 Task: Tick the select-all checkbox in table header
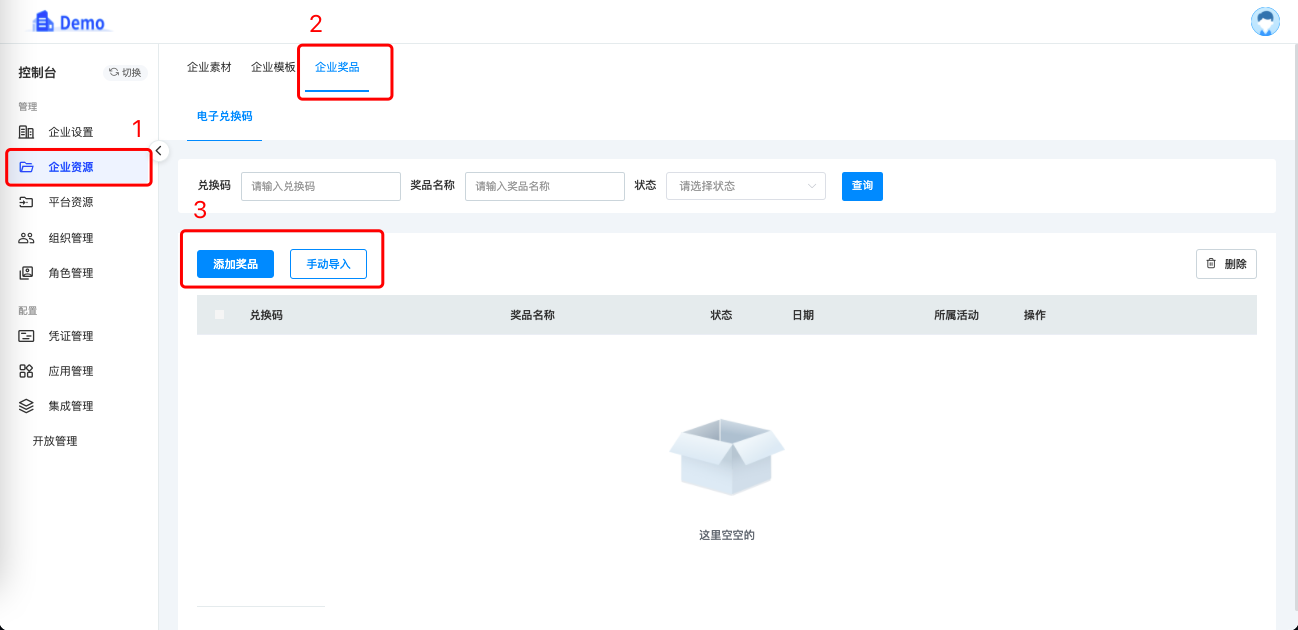coord(220,315)
